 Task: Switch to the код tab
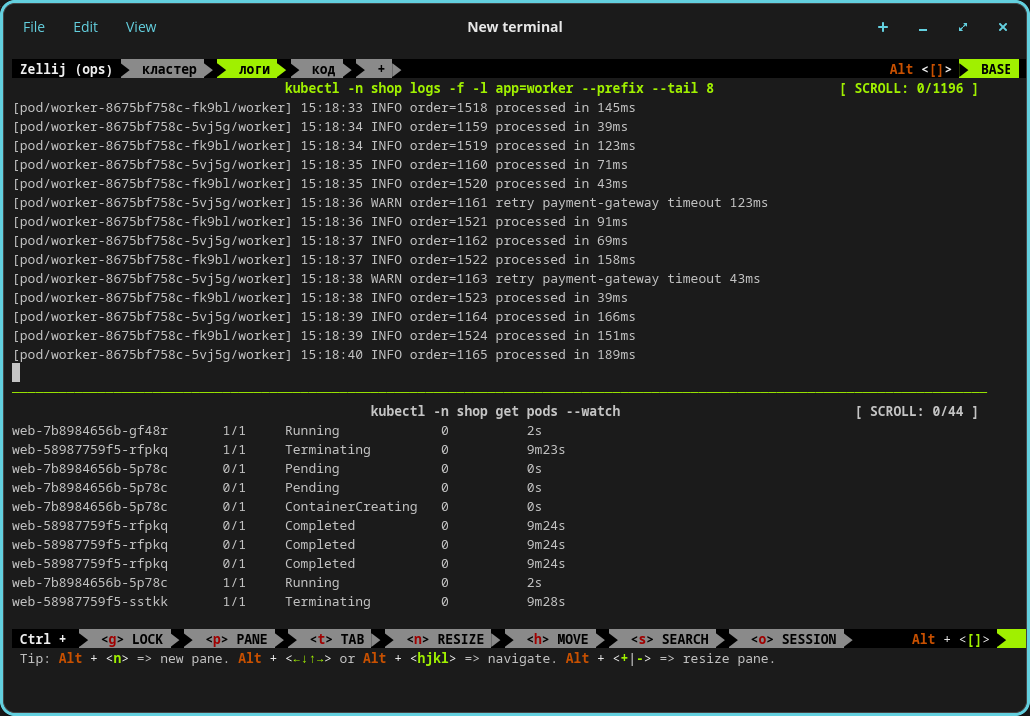pos(323,69)
